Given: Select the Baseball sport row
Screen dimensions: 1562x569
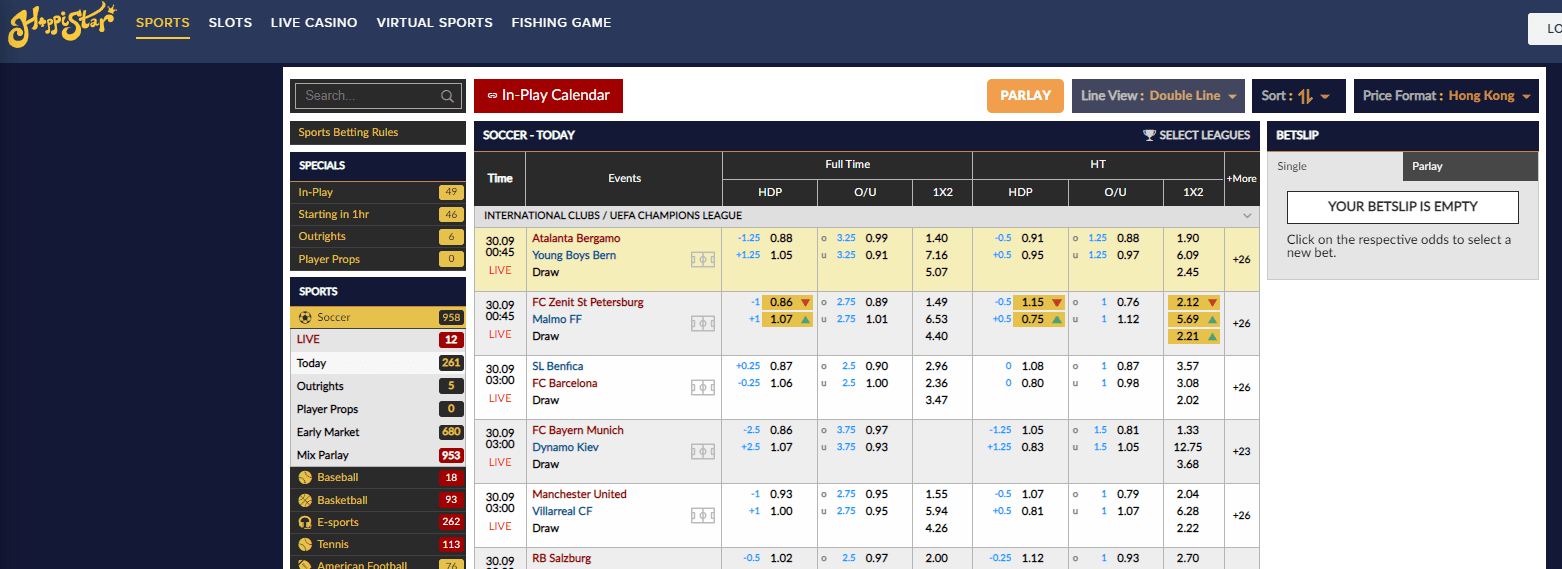Looking at the screenshot, I should (x=378, y=477).
